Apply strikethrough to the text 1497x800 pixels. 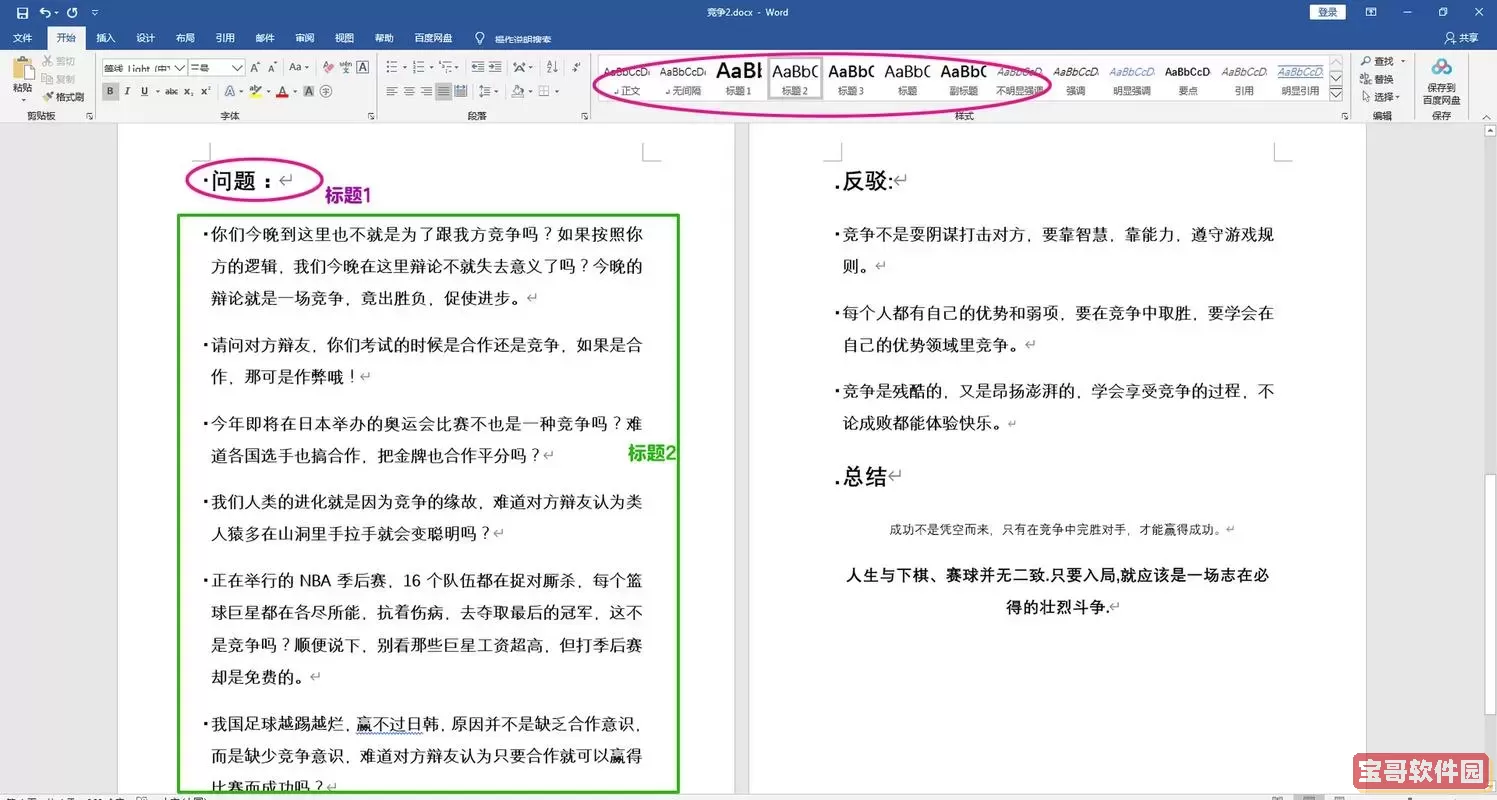point(172,90)
